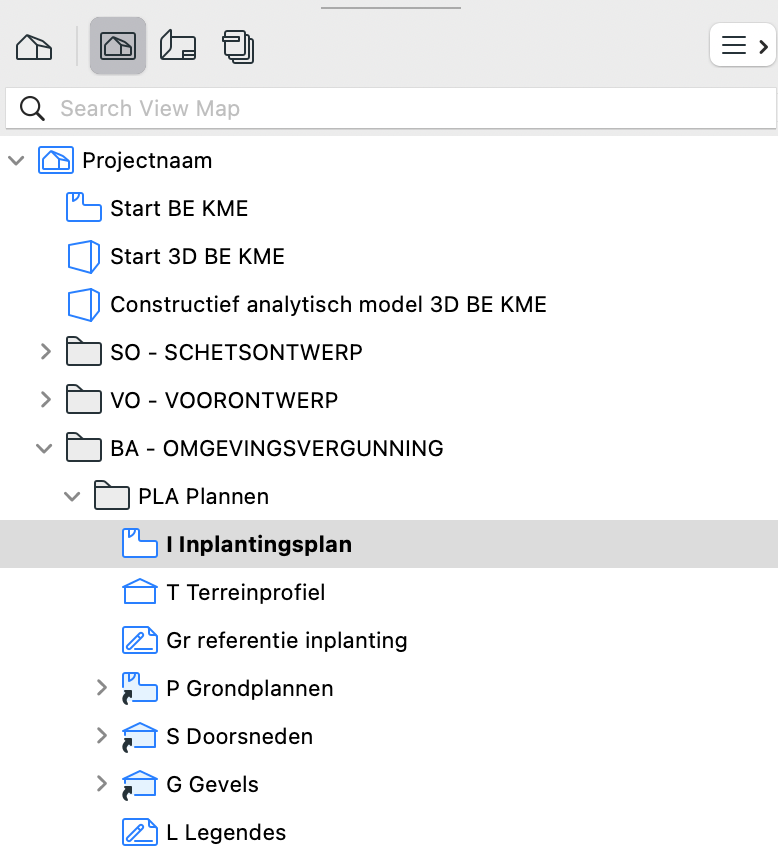The image size is (778, 856).
Task: Click the Search View Map field
Action: [x=391, y=108]
